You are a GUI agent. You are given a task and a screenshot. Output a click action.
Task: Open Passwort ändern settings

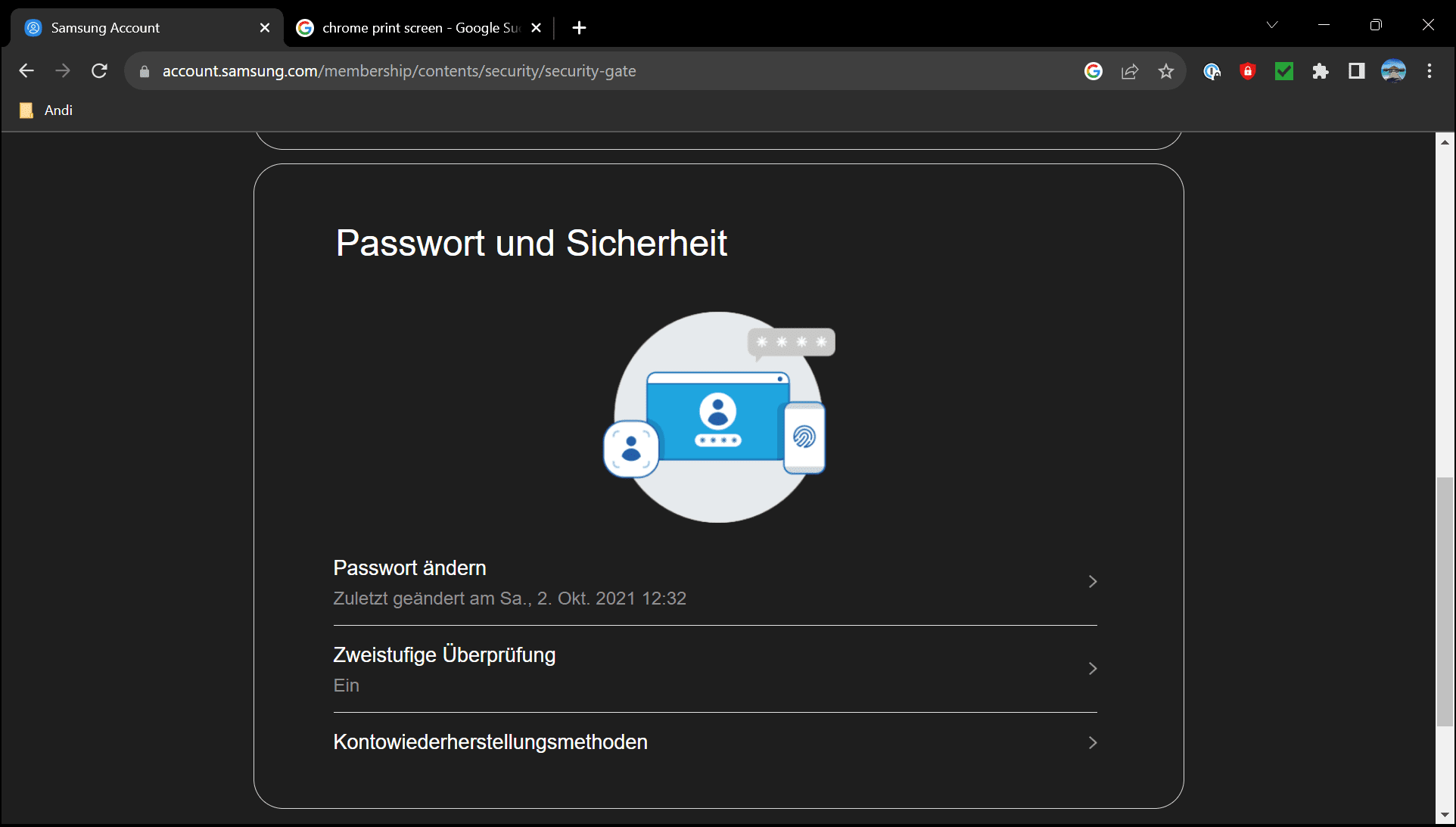(x=714, y=582)
